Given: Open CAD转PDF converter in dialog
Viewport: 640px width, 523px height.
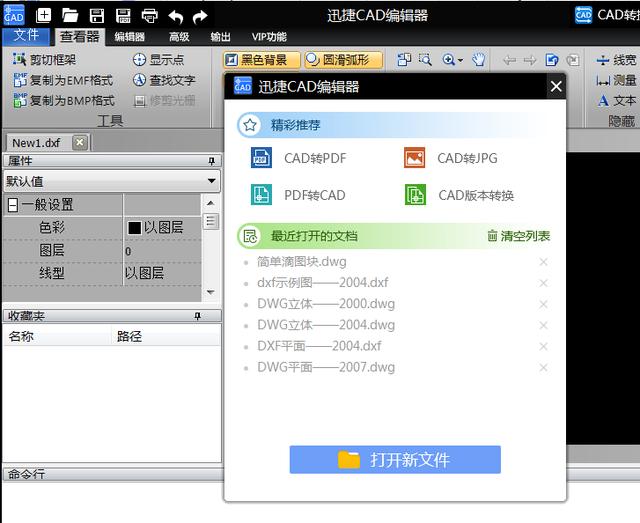Looking at the screenshot, I should [299, 158].
